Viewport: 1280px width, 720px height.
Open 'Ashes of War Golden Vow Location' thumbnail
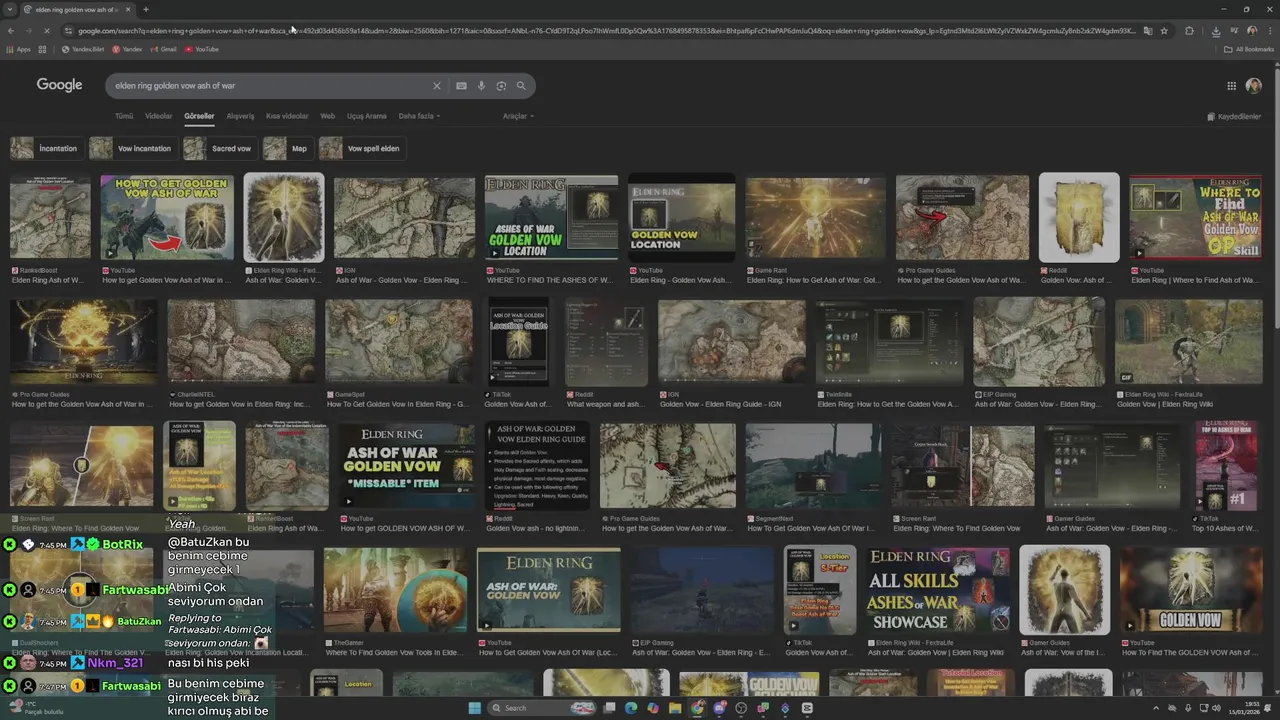[551, 218]
